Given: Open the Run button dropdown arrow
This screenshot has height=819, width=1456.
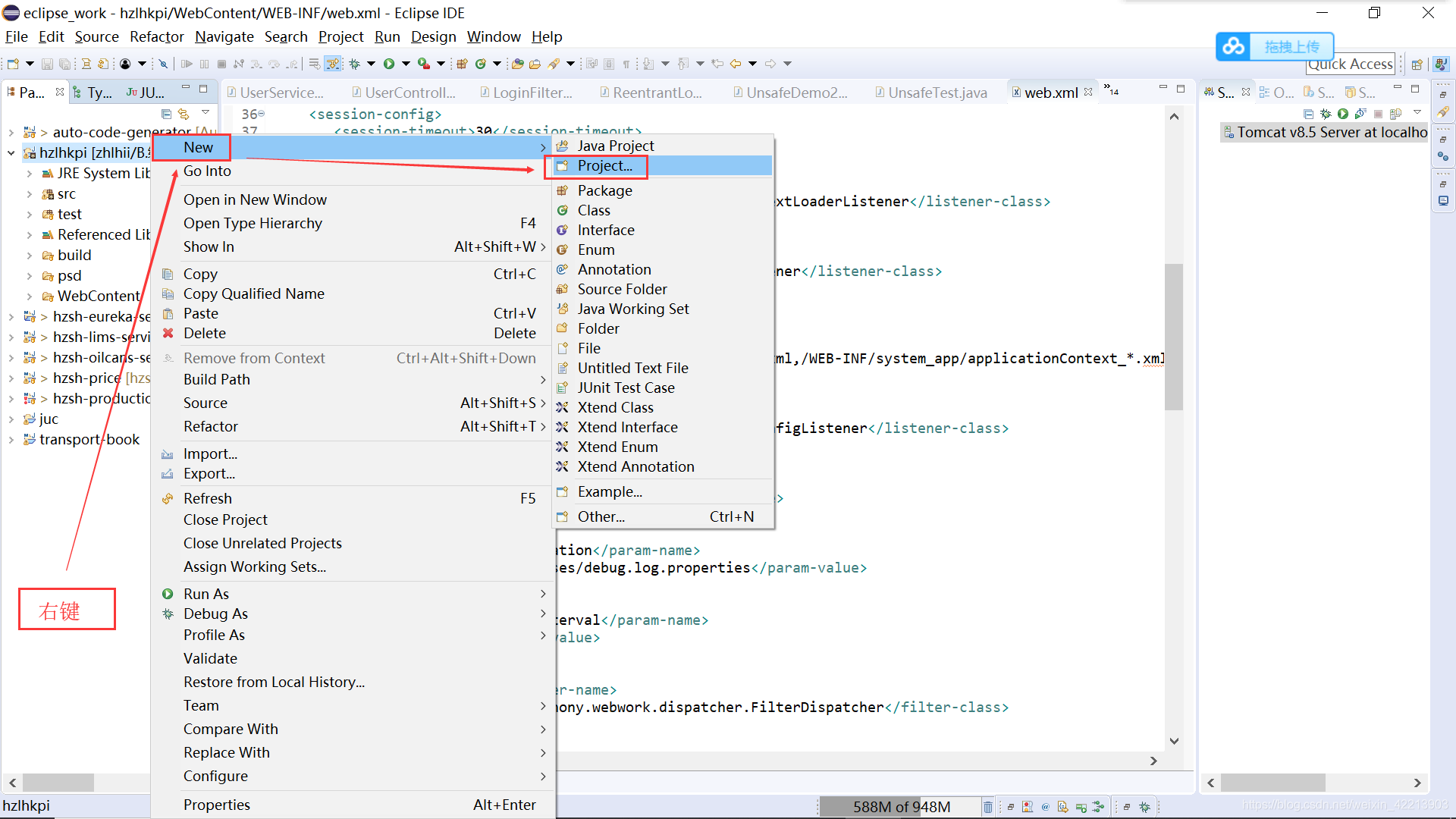Looking at the screenshot, I should [x=406, y=64].
